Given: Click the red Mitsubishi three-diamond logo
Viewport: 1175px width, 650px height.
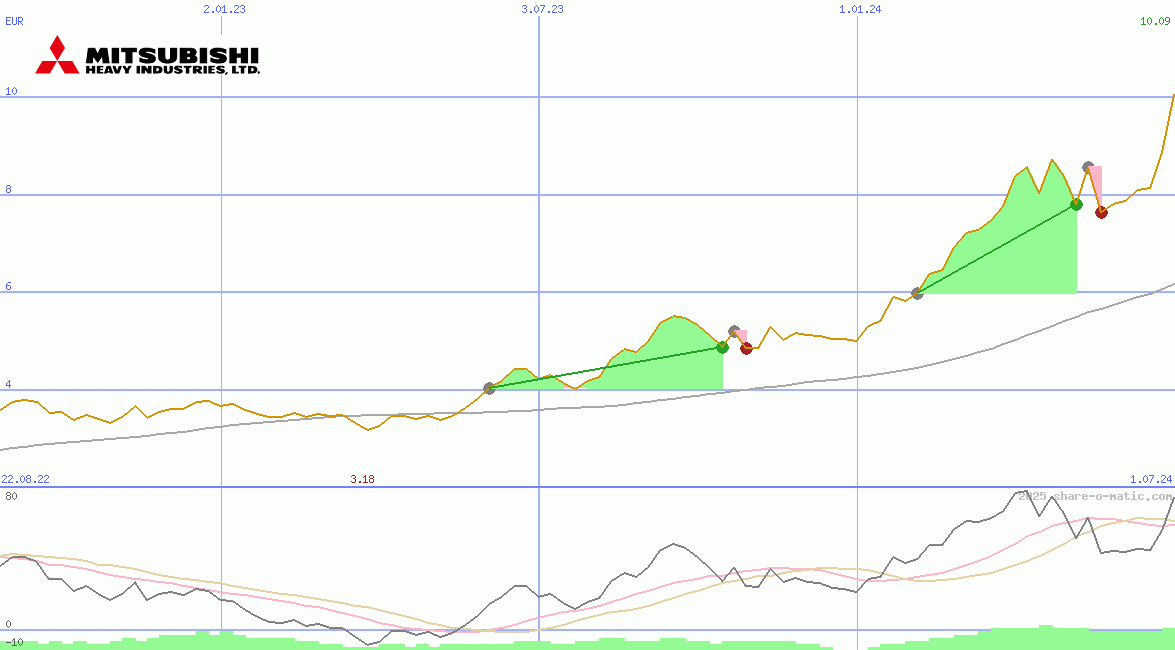Looking at the screenshot, I should (x=57, y=55).
